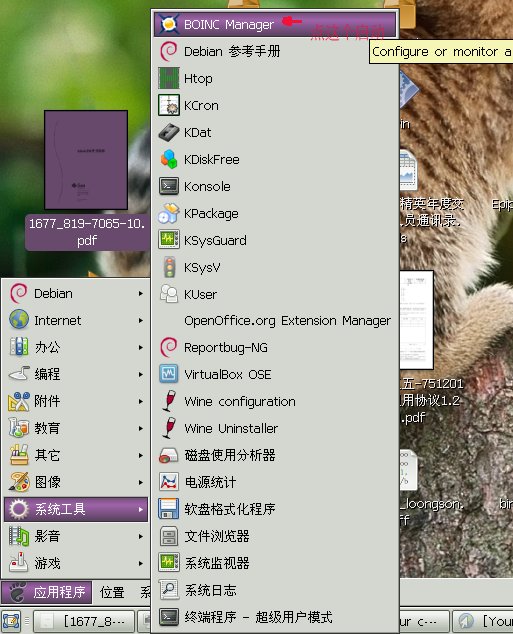Click the Reportbug-NG label

(226, 348)
